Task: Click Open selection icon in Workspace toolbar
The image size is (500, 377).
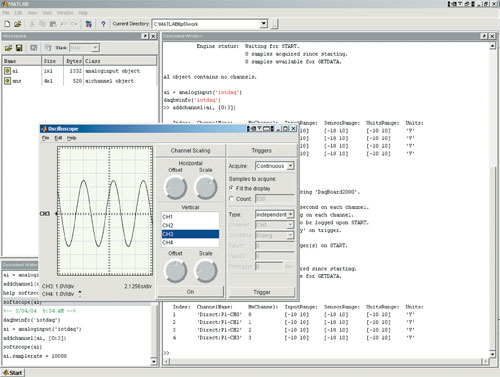Action: click(34, 48)
